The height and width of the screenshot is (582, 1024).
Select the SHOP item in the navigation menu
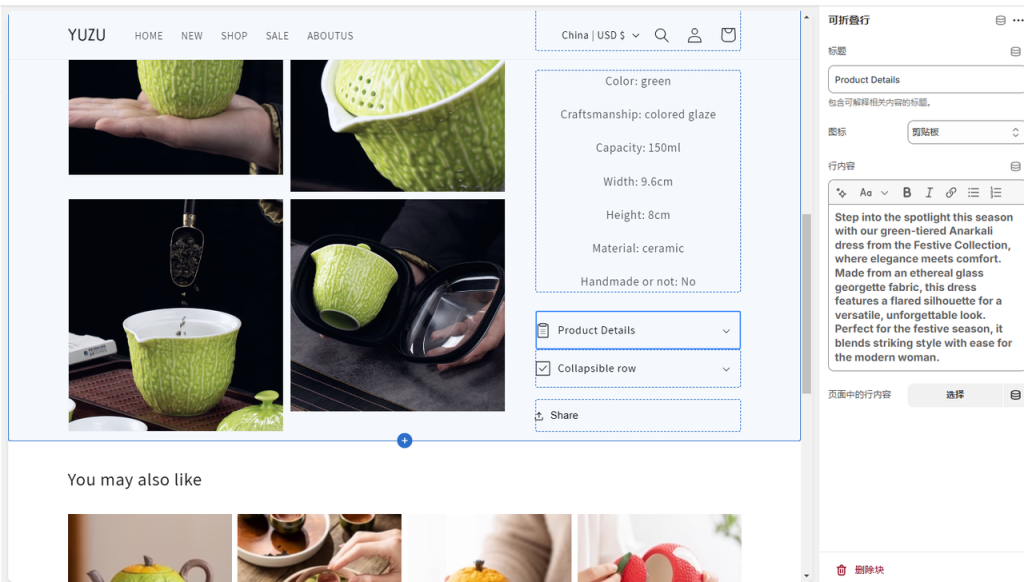(234, 36)
